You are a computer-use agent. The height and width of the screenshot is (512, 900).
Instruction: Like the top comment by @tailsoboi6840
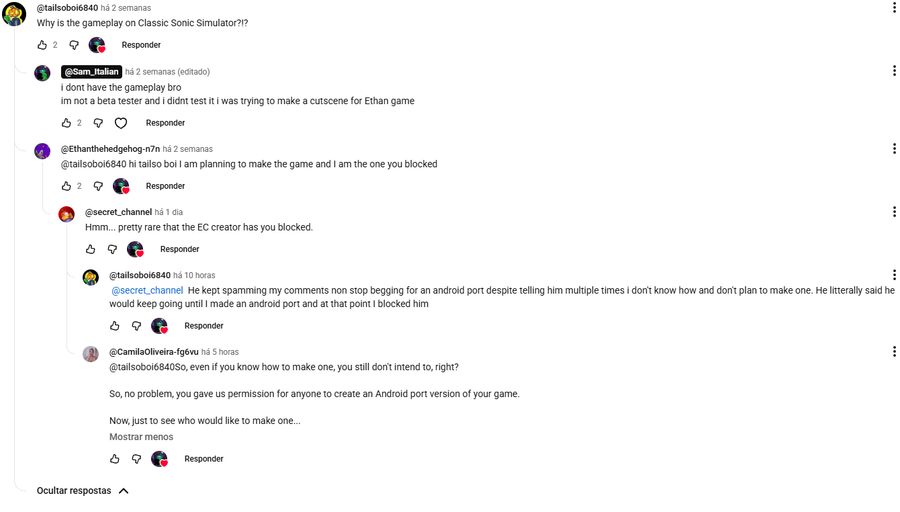click(x=42, y=45)
